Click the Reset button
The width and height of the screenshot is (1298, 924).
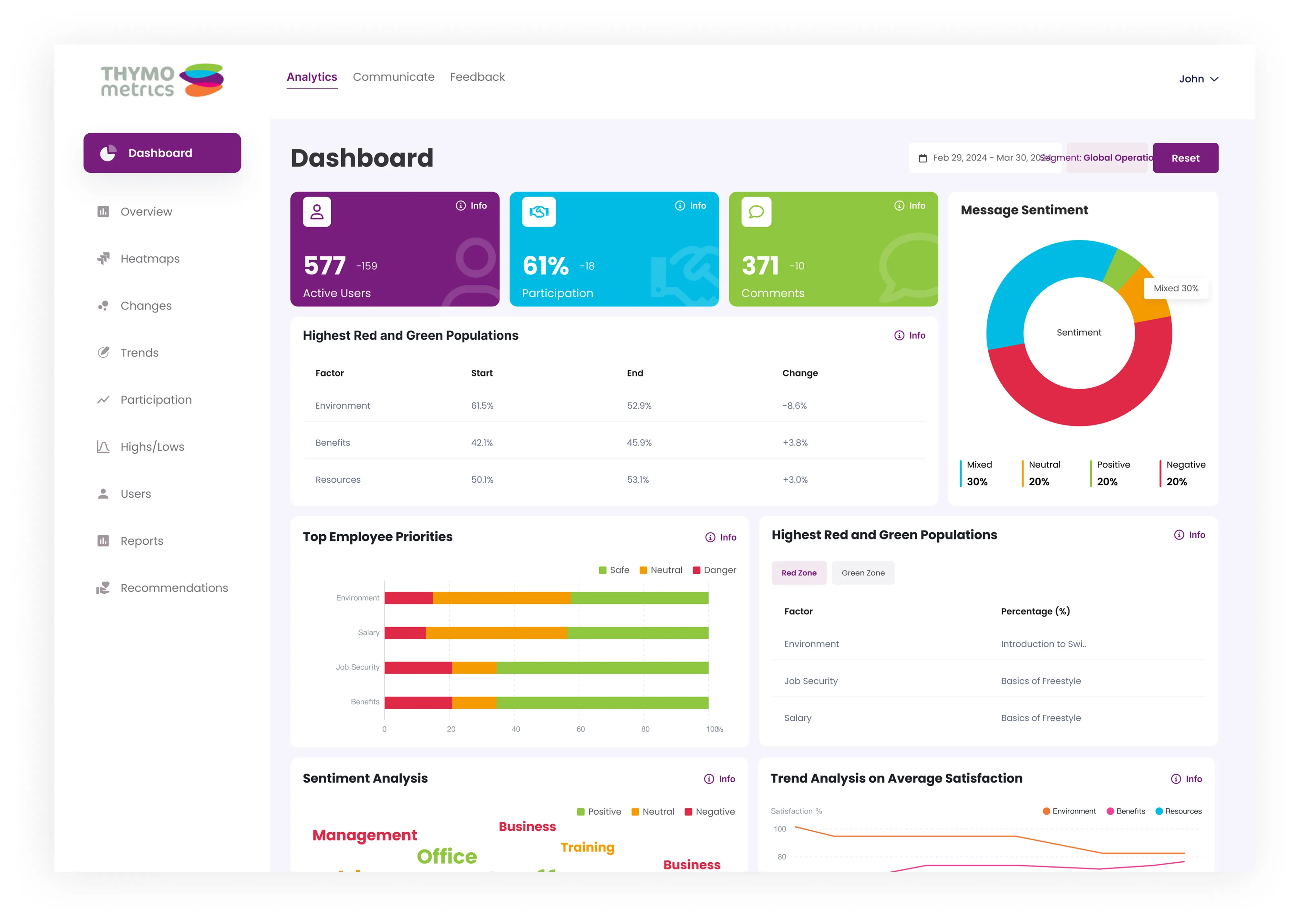(x=1185, y=158)
